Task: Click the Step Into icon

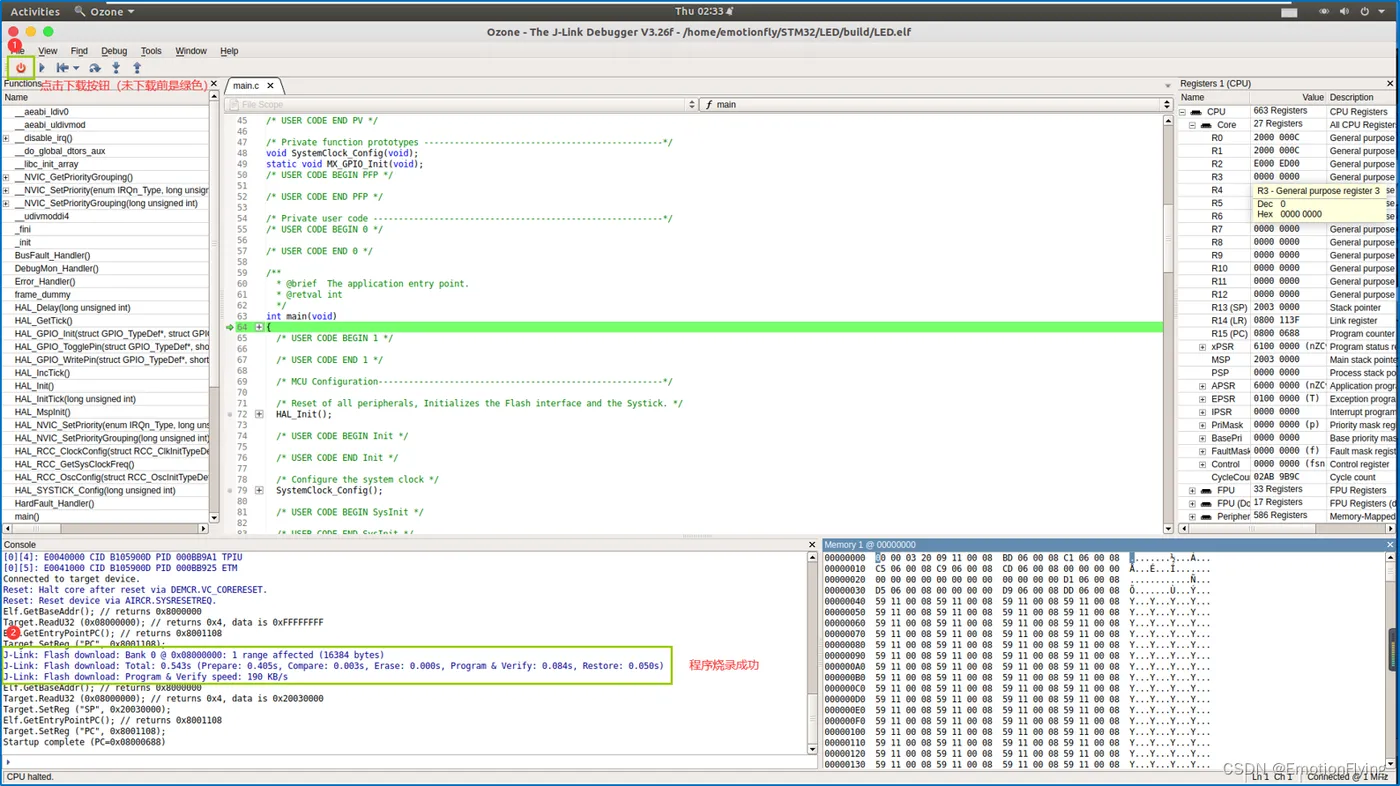Action: 116,68
